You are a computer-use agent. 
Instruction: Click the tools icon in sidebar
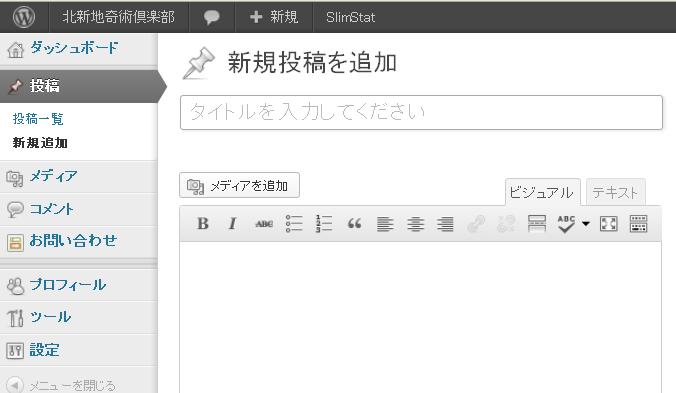(x=15, y=318)
